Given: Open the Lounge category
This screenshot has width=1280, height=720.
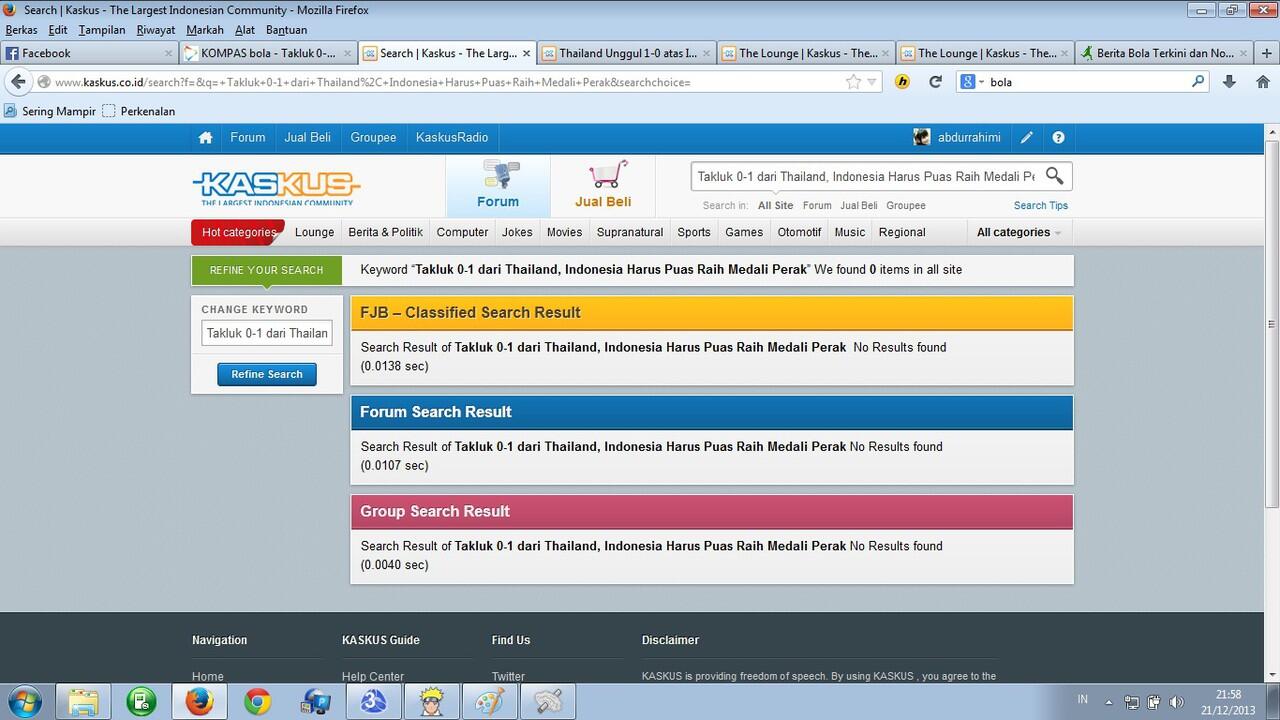Looking at the screenshot, I should (314, 232).
